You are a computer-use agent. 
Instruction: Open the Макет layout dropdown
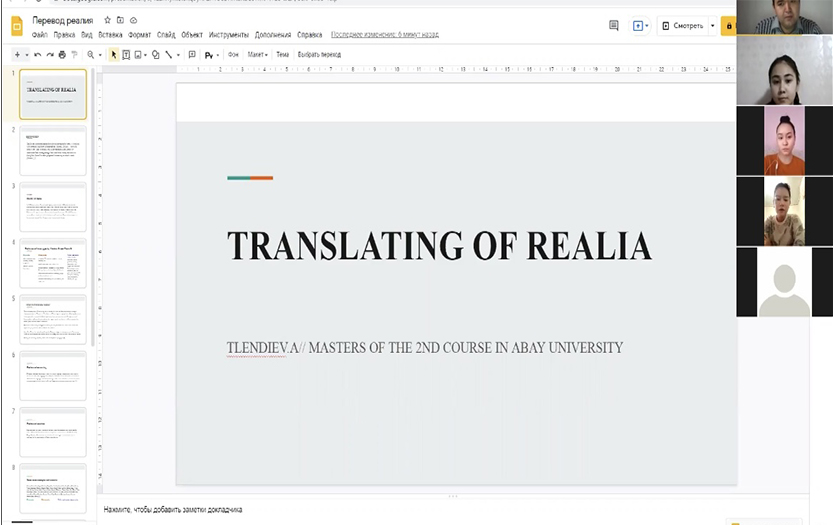[258, 55]
